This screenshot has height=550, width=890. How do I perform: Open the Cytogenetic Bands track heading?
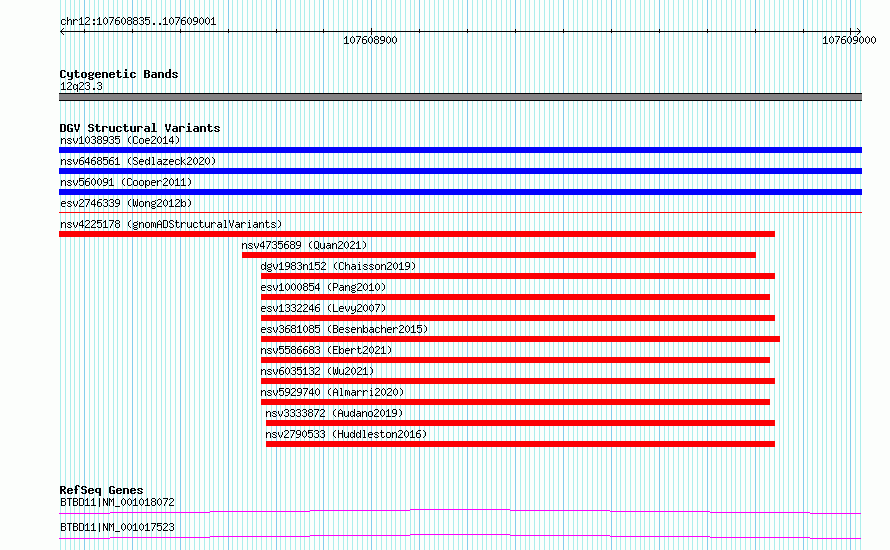pyautogui.click(x=119, y=74)
